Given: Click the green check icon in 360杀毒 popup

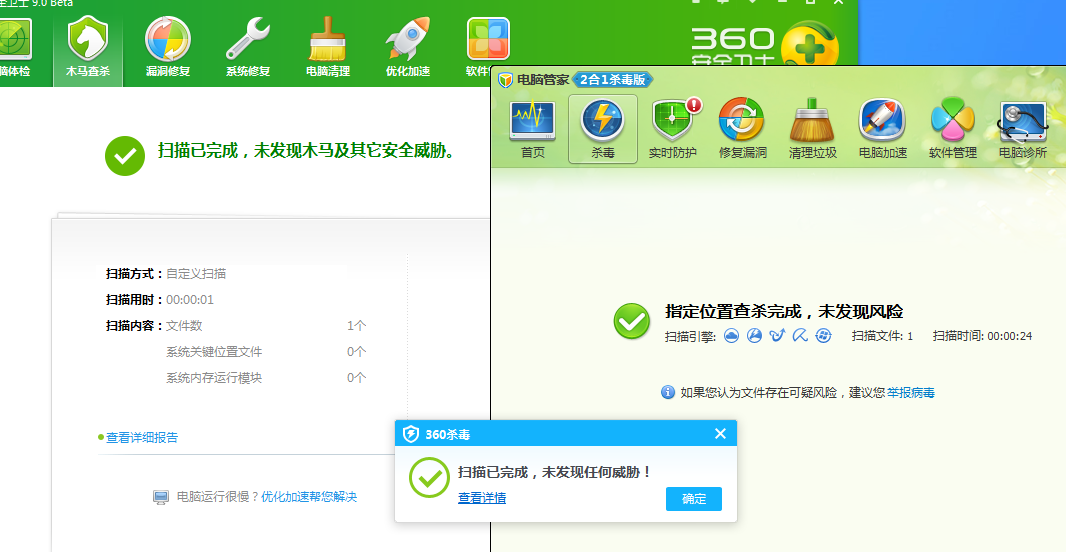Looking at the screenshot, I should 429,477.
